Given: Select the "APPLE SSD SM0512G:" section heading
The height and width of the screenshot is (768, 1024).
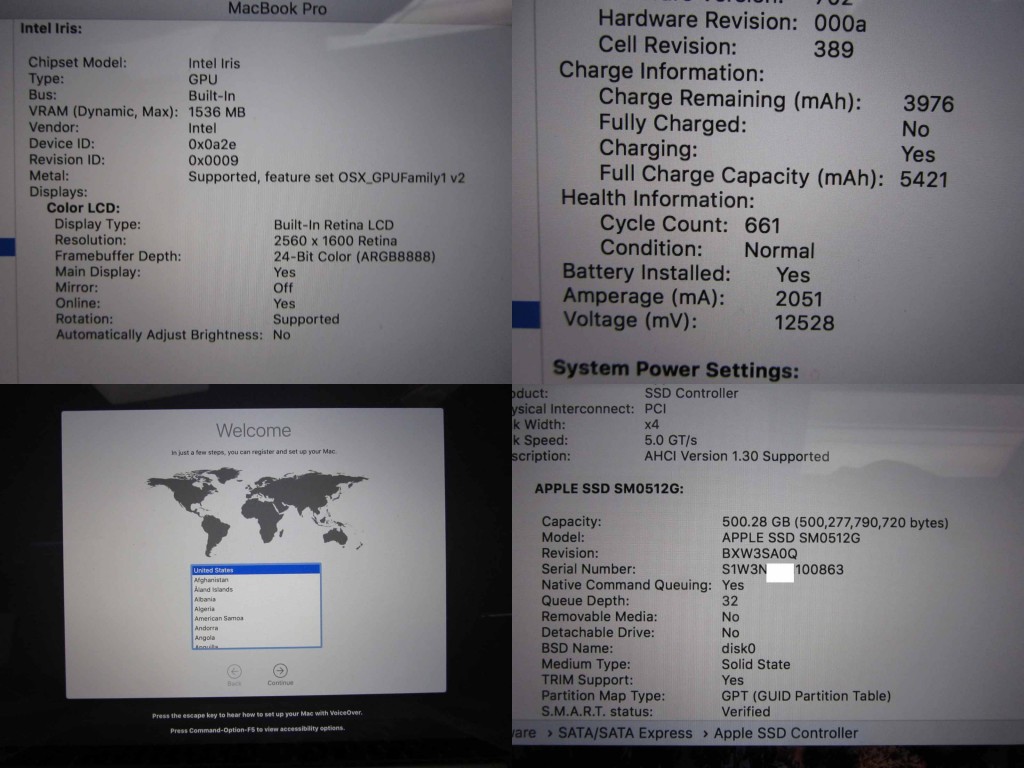Looking at the screenshot, I should pyautogui.click(x=609, y=488).
